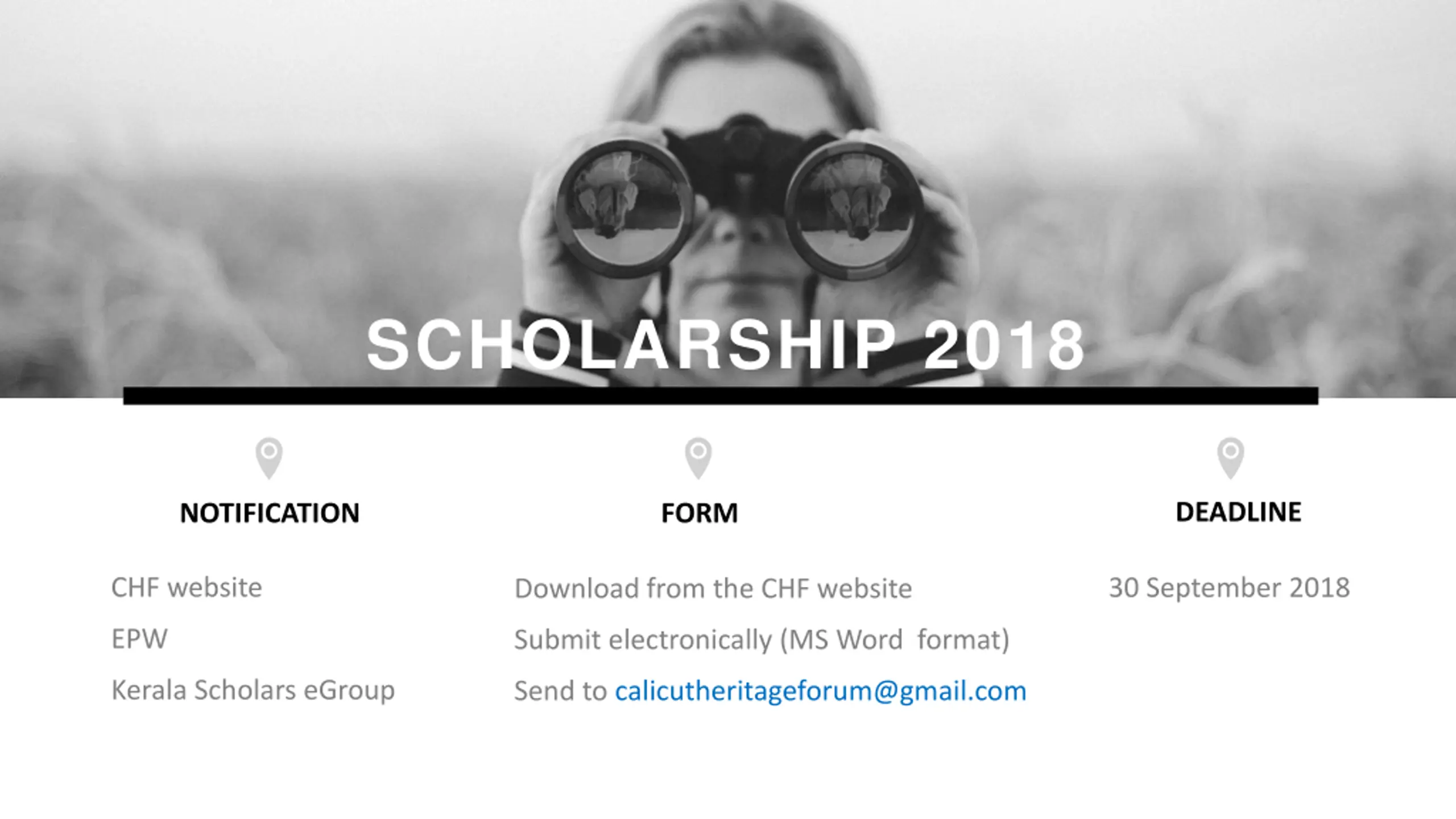Click the EPW notification entry
This screenshot has height=819, width=1456.
(x=139, y=639)
